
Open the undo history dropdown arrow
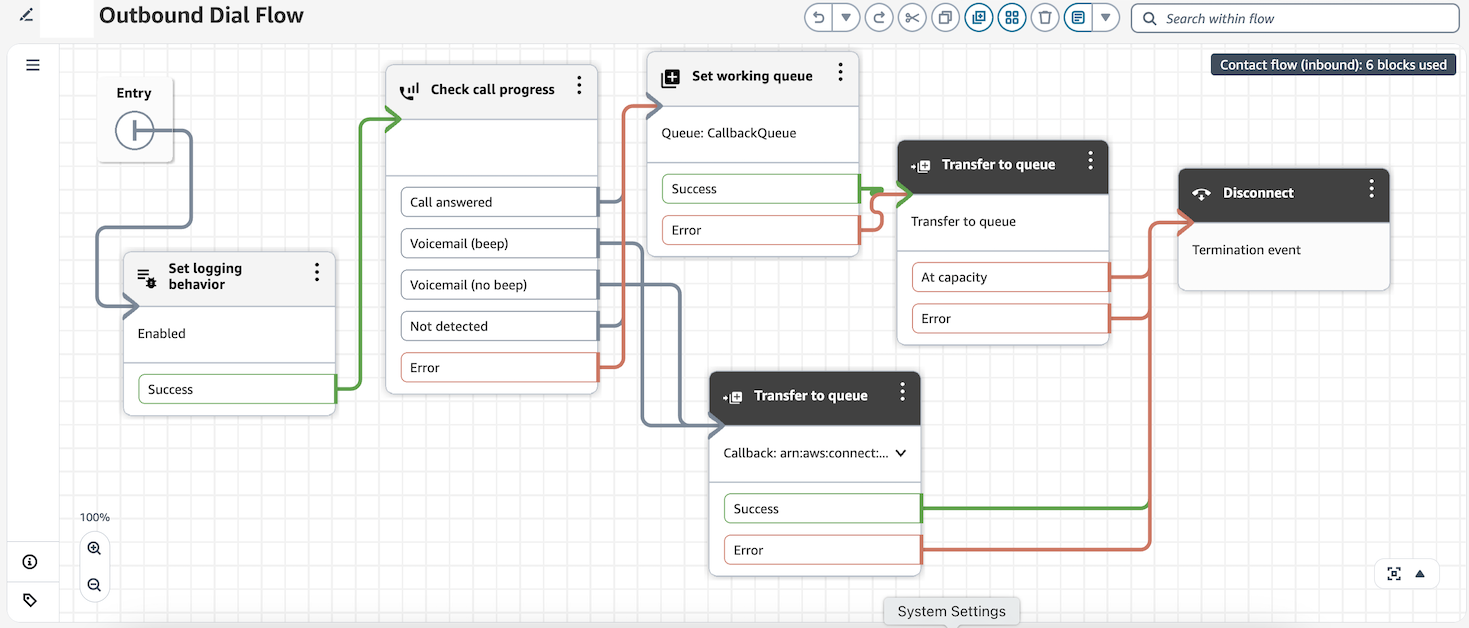[x=846, y=18]
